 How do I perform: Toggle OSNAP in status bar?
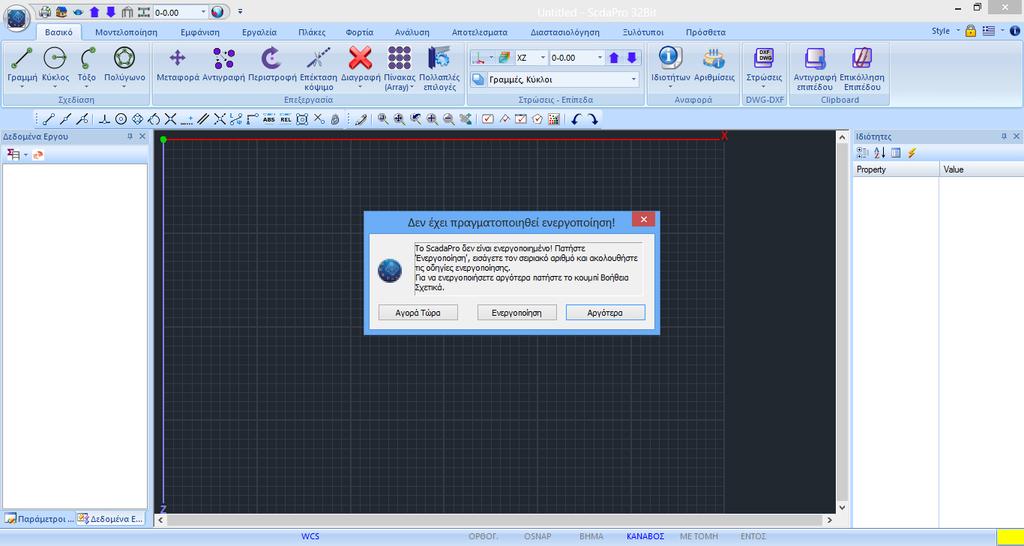pyautogui.click(x=537, y=536)
